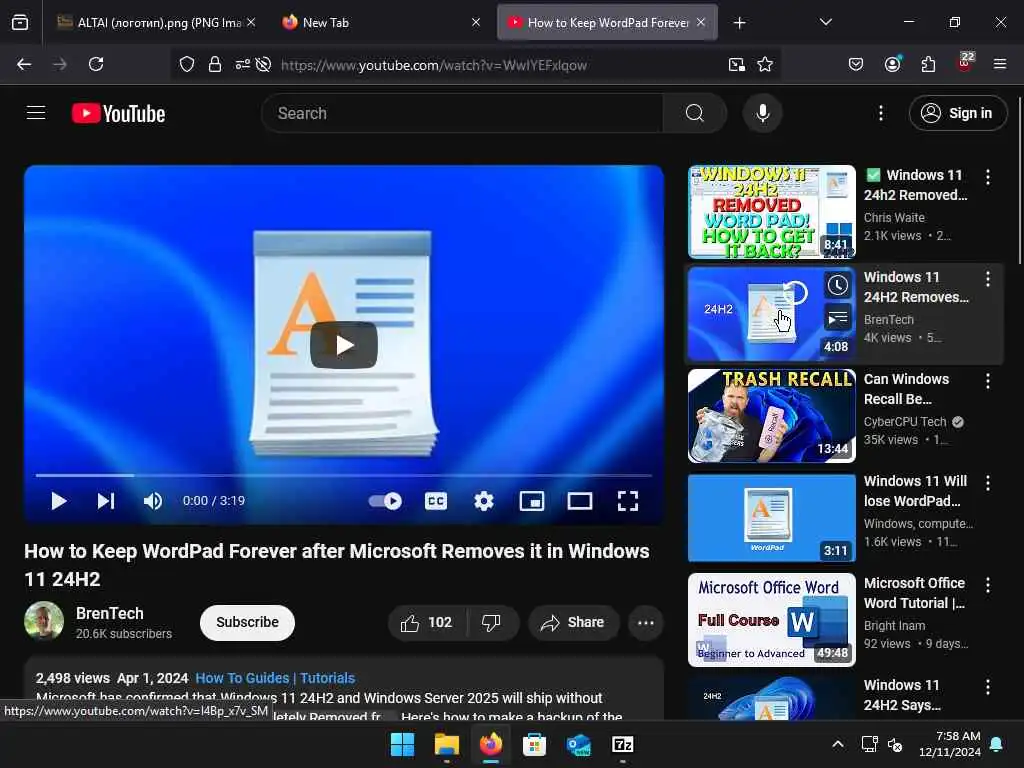1024x768 pixels.
Task: Open site permissions icon in address bar
Action: (x=242, y=64)
